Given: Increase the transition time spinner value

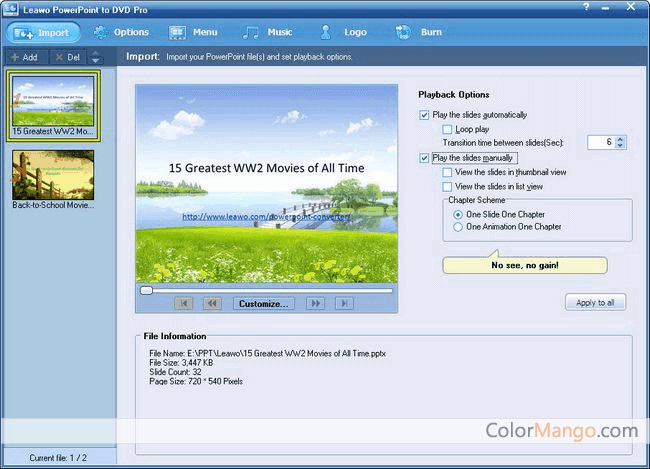Looking at the screenshot, I should pyautogui.click(x=621, y=139).
